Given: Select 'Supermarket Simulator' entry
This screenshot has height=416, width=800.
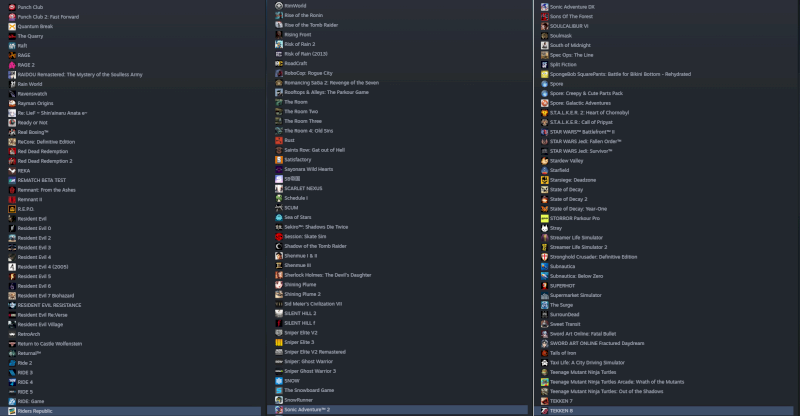Looking at the screenshot, I should pos(576,295).
